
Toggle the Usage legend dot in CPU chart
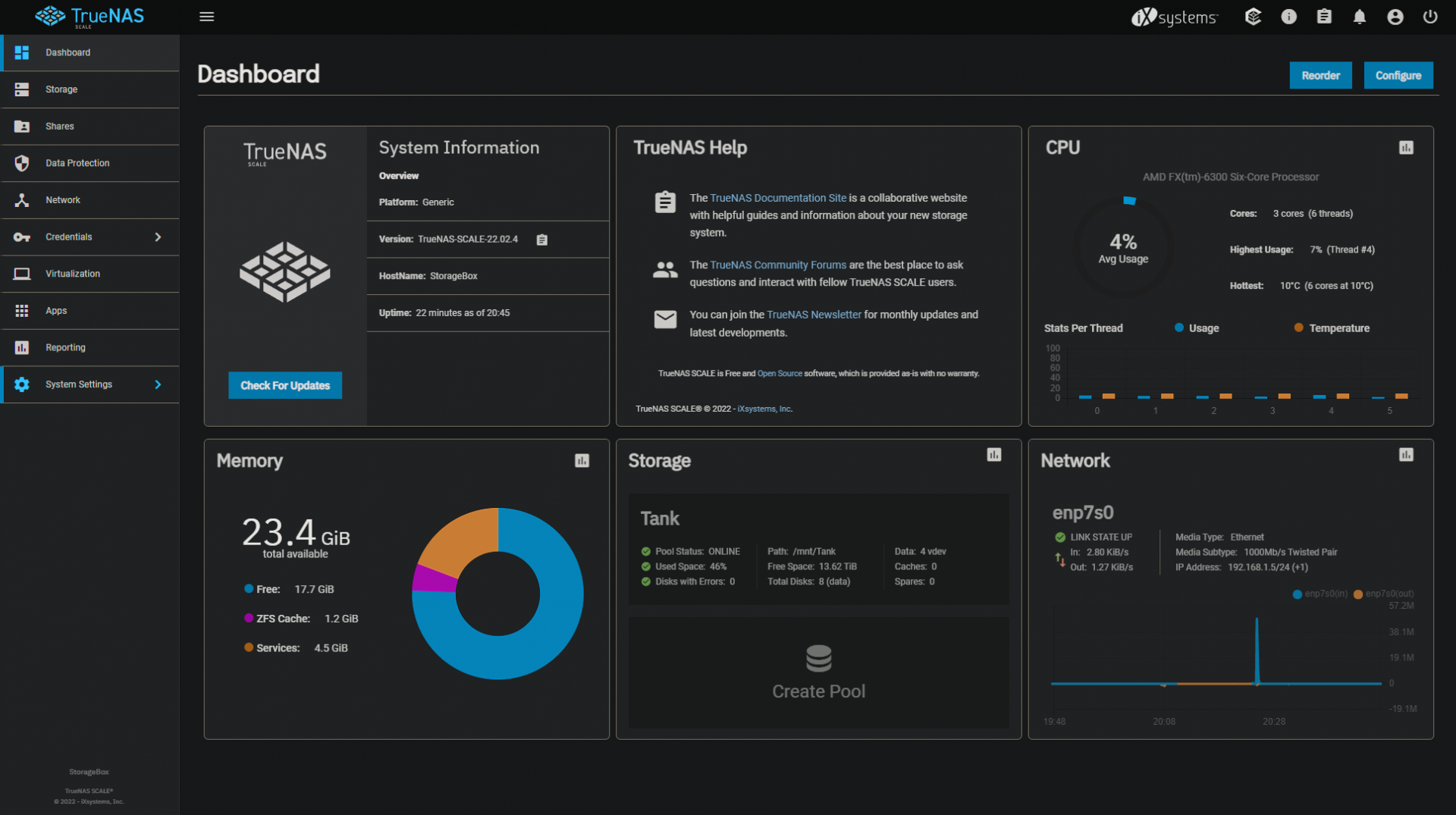point(1179,328)
